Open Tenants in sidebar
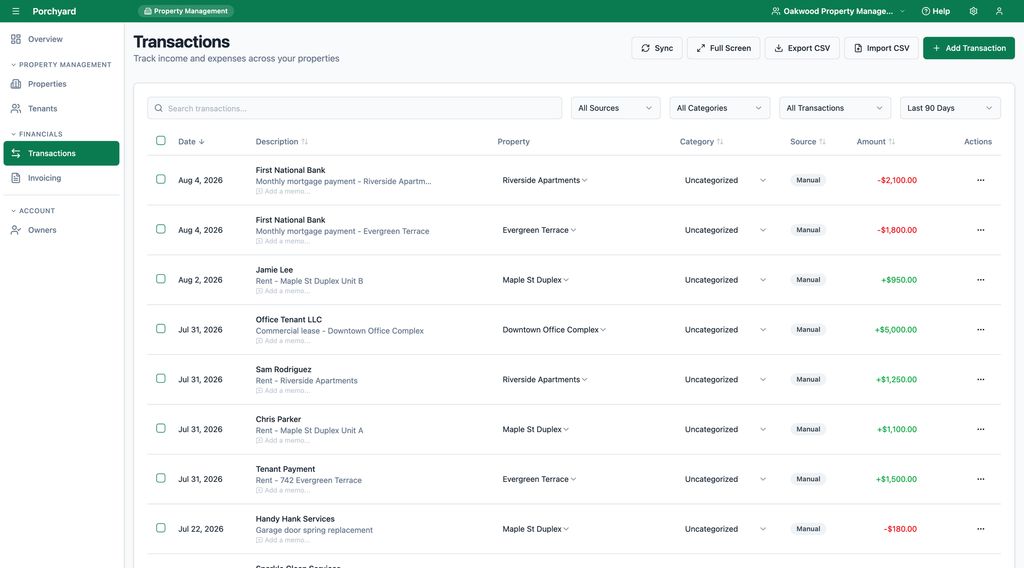The image size is (1024, 568). 61,108
